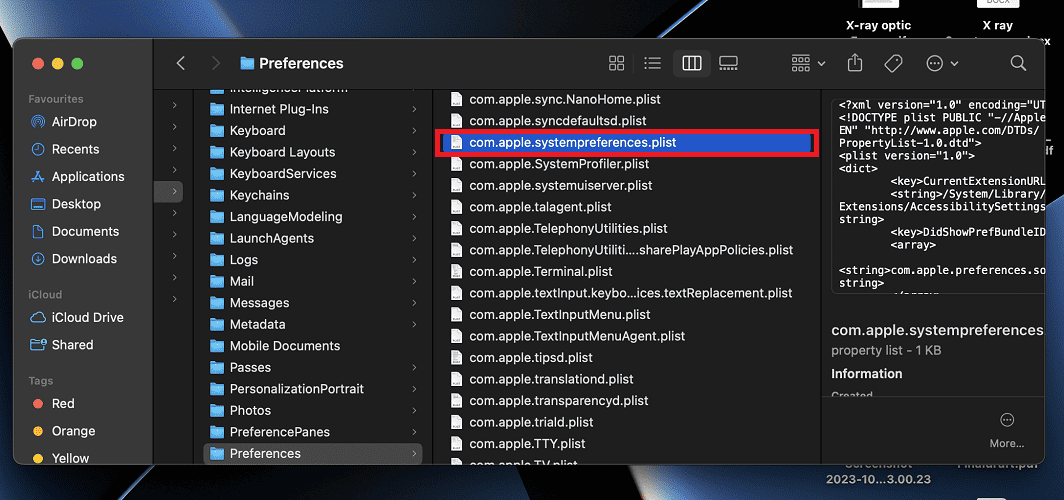Open Downloads in sidebar

[x=84, y=258]
